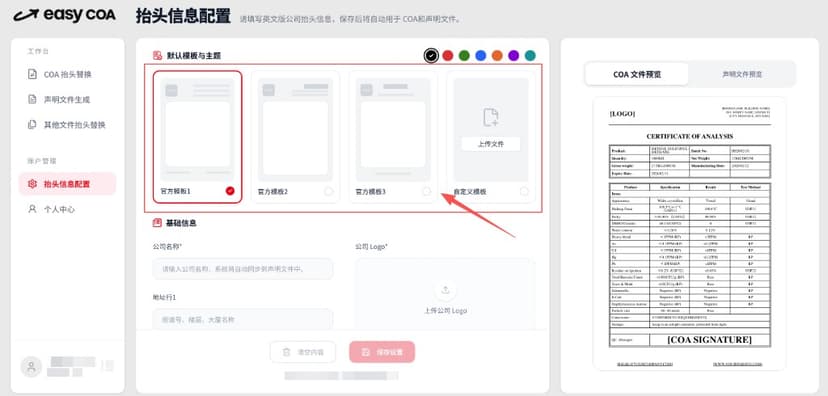Click the 抬头信息配置 page title
The image size is (828, 396).
(183, 16)
